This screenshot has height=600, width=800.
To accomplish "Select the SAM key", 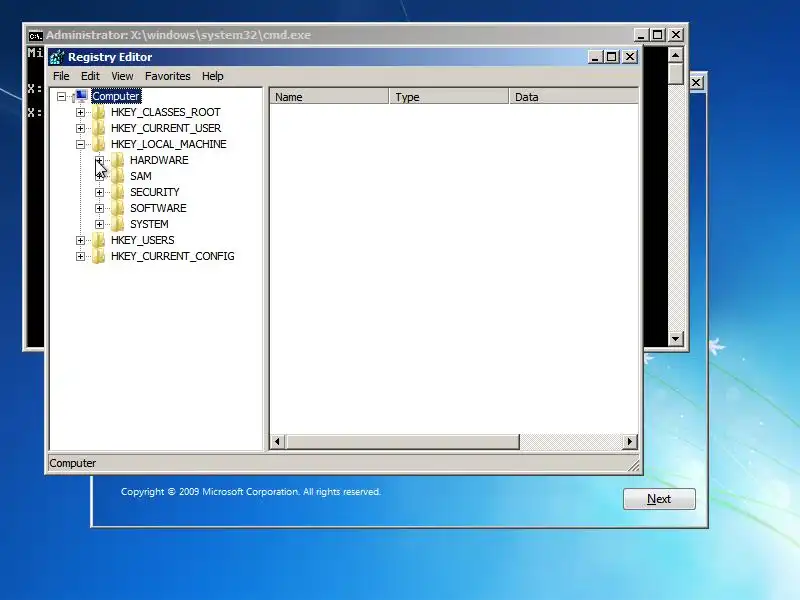I will point(141,176).
